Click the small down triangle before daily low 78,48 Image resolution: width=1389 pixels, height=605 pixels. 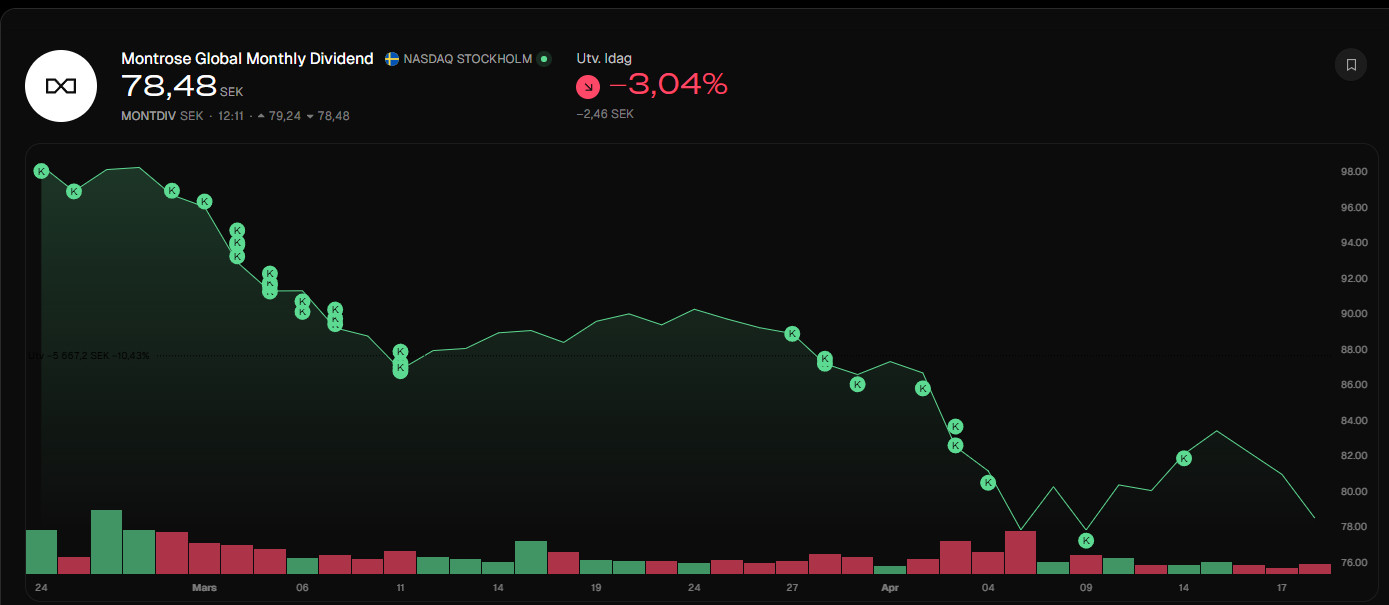pyautogui.click(x=310, y=116)
